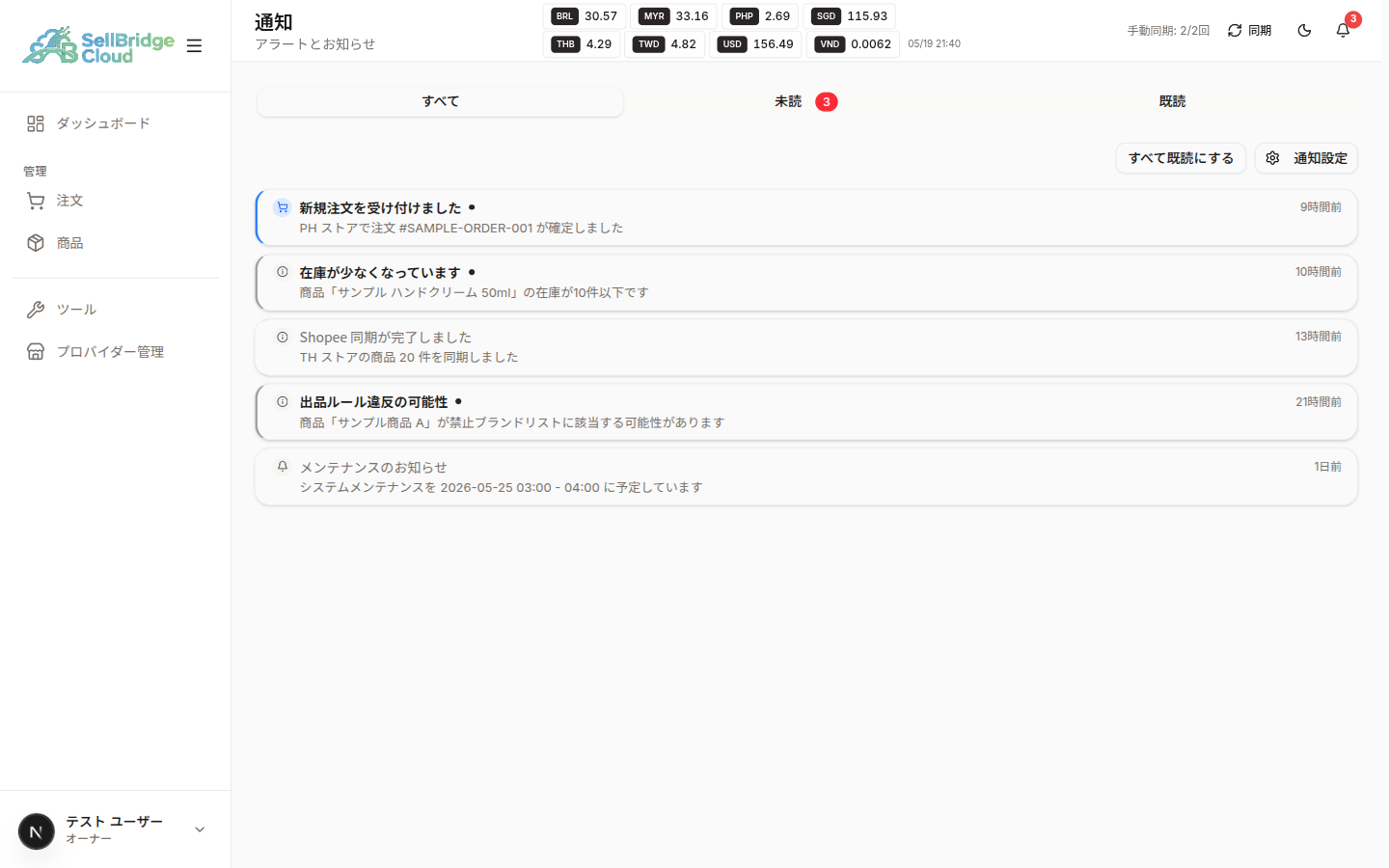Click the 9時間前 timestamp
The height and width of the screenshot is (868, 1389).
(x=1321, y=207)
